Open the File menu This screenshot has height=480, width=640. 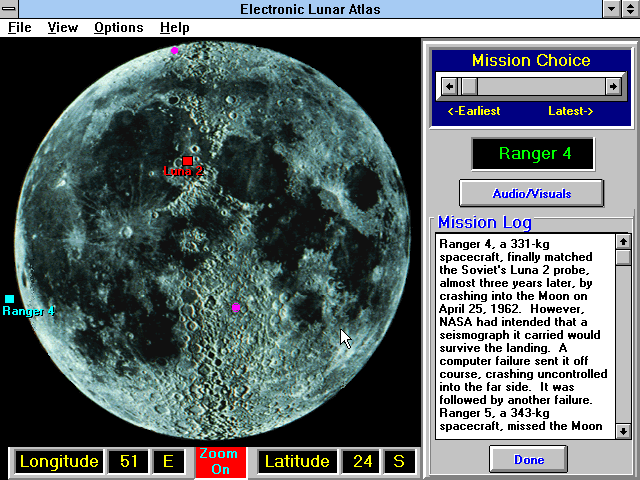click(x=20, y=27)
